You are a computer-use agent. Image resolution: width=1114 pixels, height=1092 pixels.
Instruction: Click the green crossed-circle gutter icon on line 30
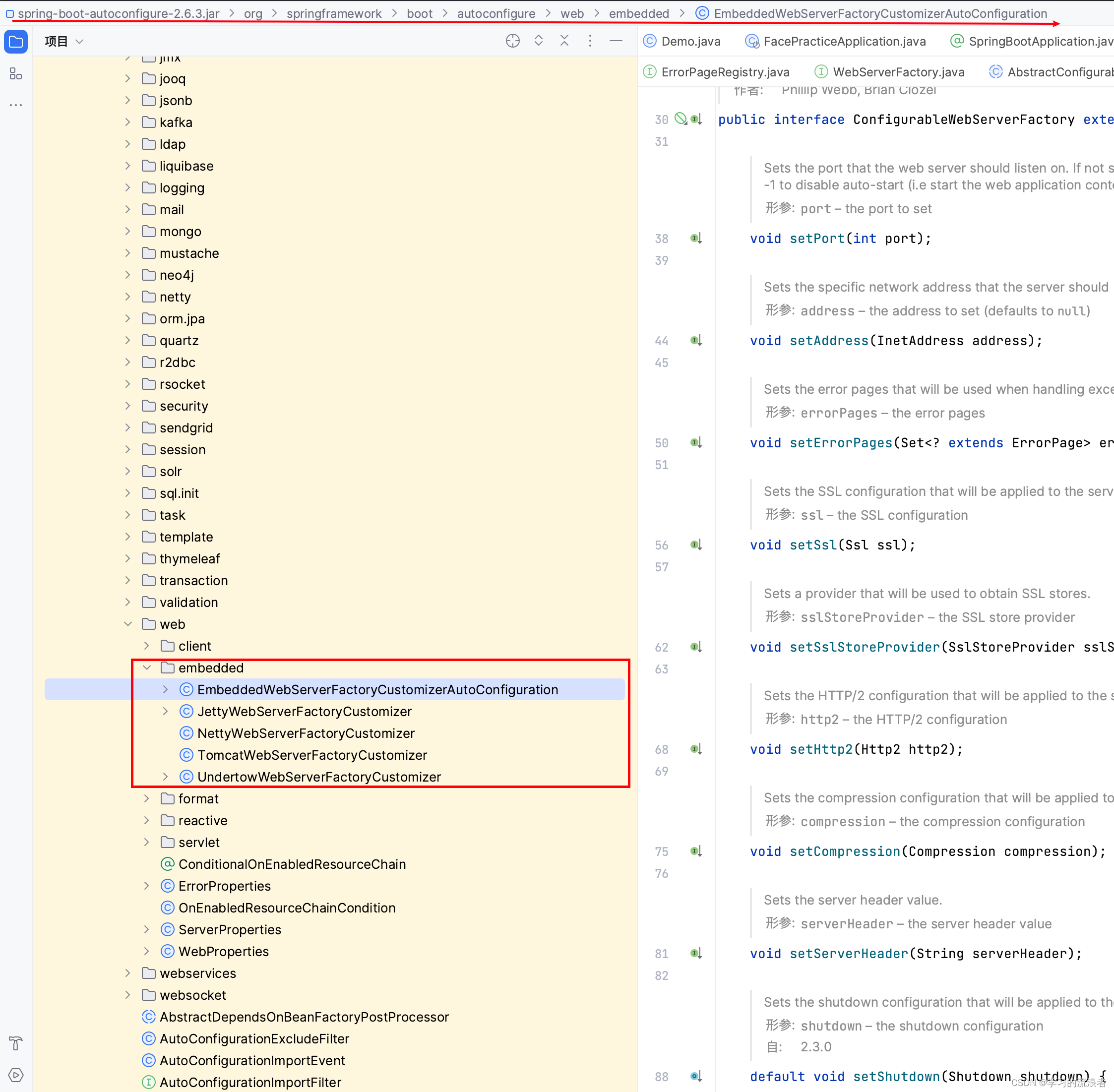tap(681, 119)
